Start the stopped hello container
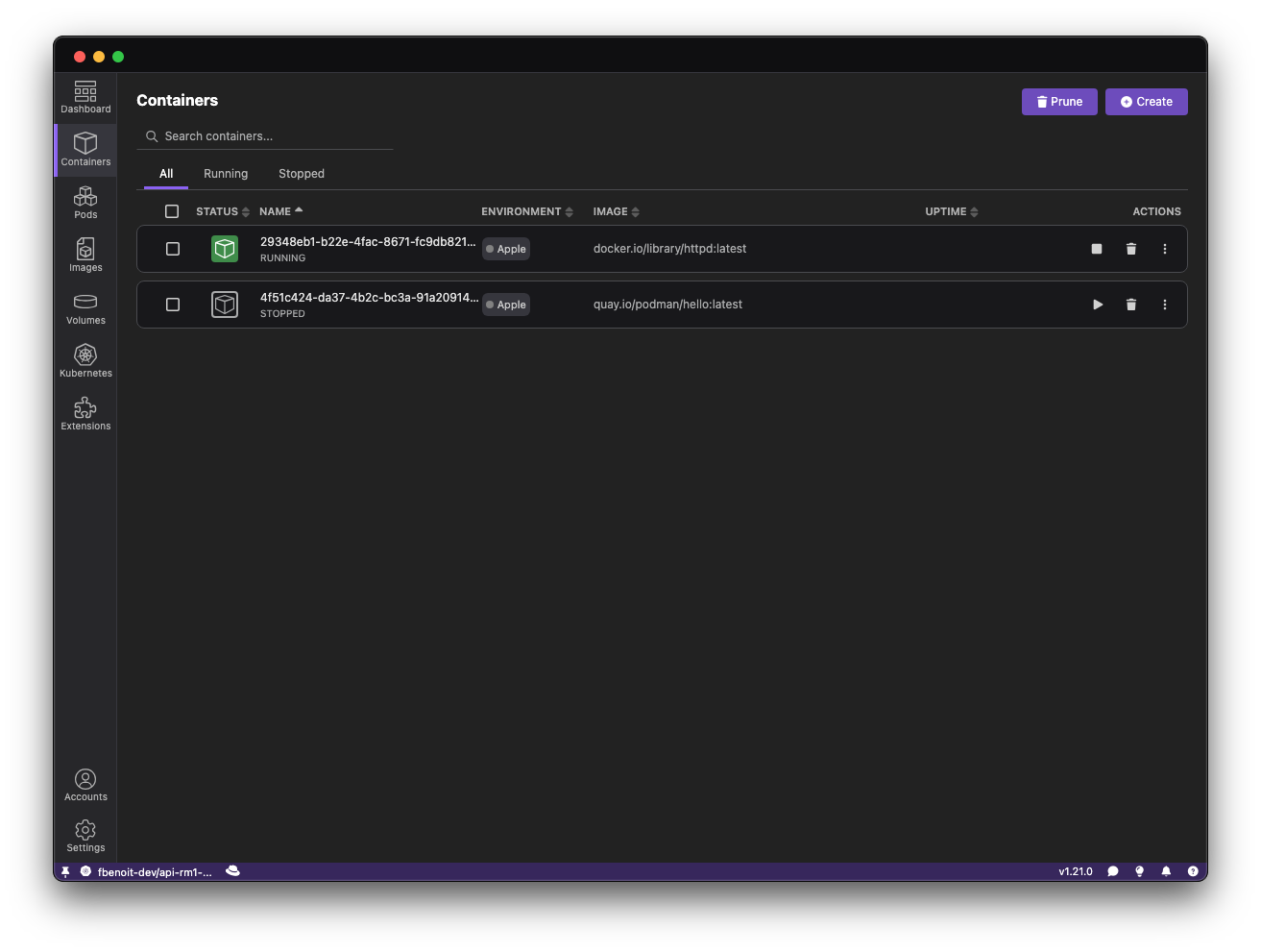The height and width of the screenshot is (952, 1261). point(1098,305)
